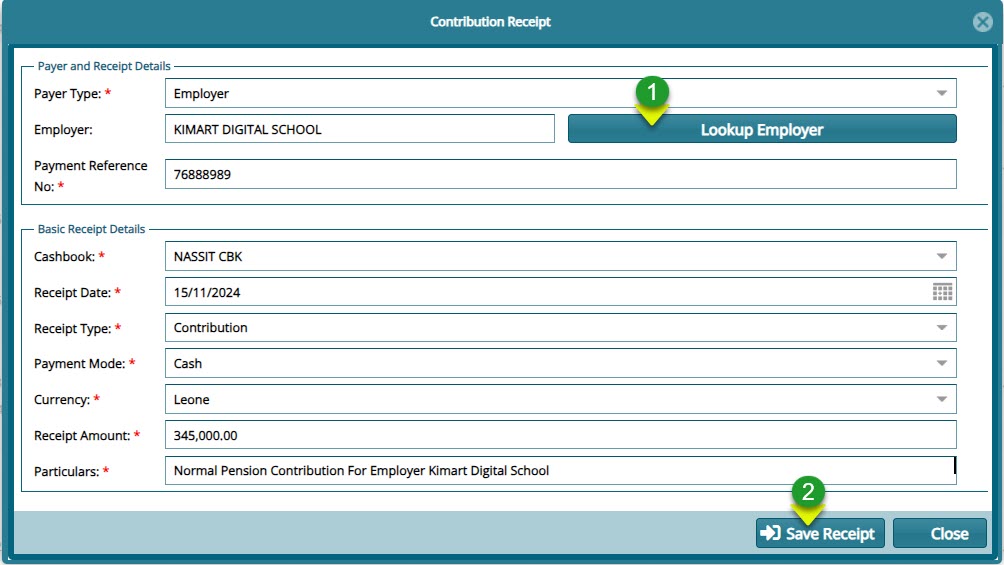Image resolution: width=1004 pixels, height=565 pixels.
Task: Click the round X icon in title bar
Action: coord(982,22)
